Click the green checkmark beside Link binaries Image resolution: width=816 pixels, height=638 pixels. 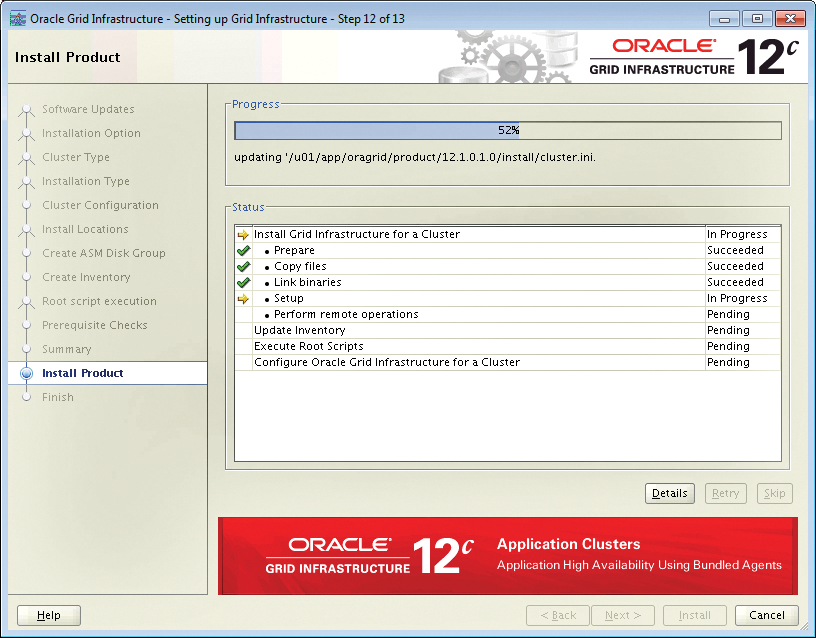244,282
